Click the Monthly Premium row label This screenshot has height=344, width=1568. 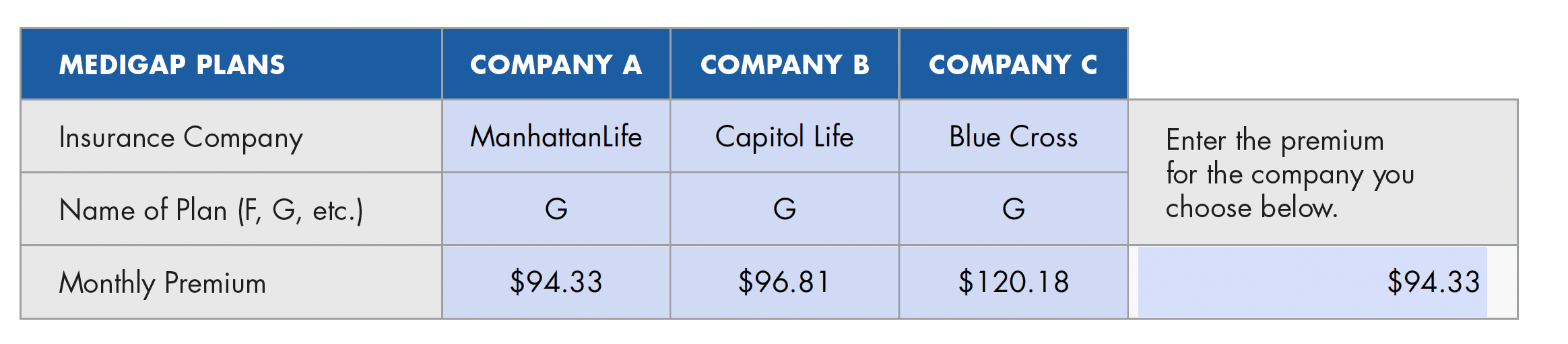[231, 282]
